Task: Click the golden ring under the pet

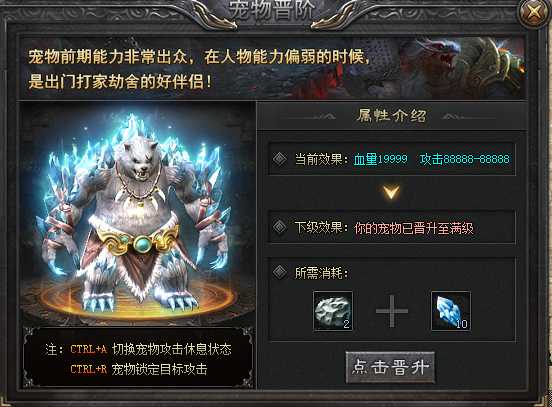Action: (137, 299)
